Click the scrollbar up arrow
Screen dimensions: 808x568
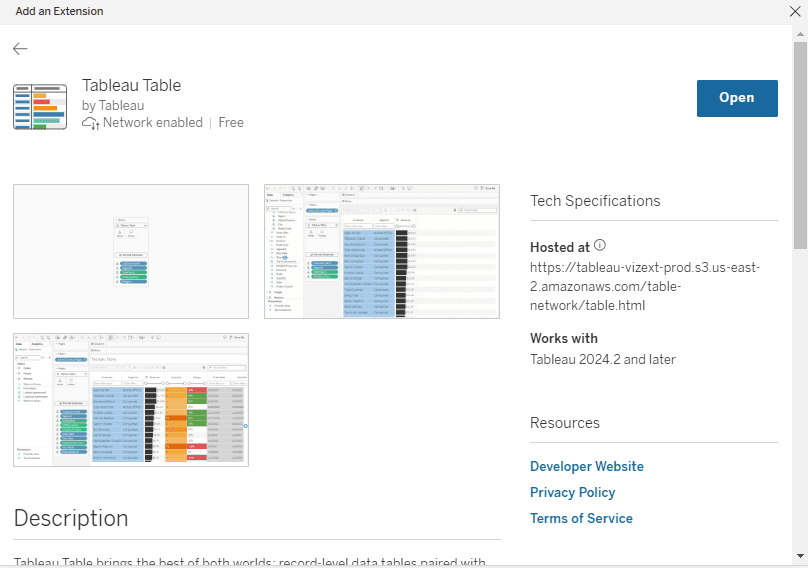[x=800, y=34]
